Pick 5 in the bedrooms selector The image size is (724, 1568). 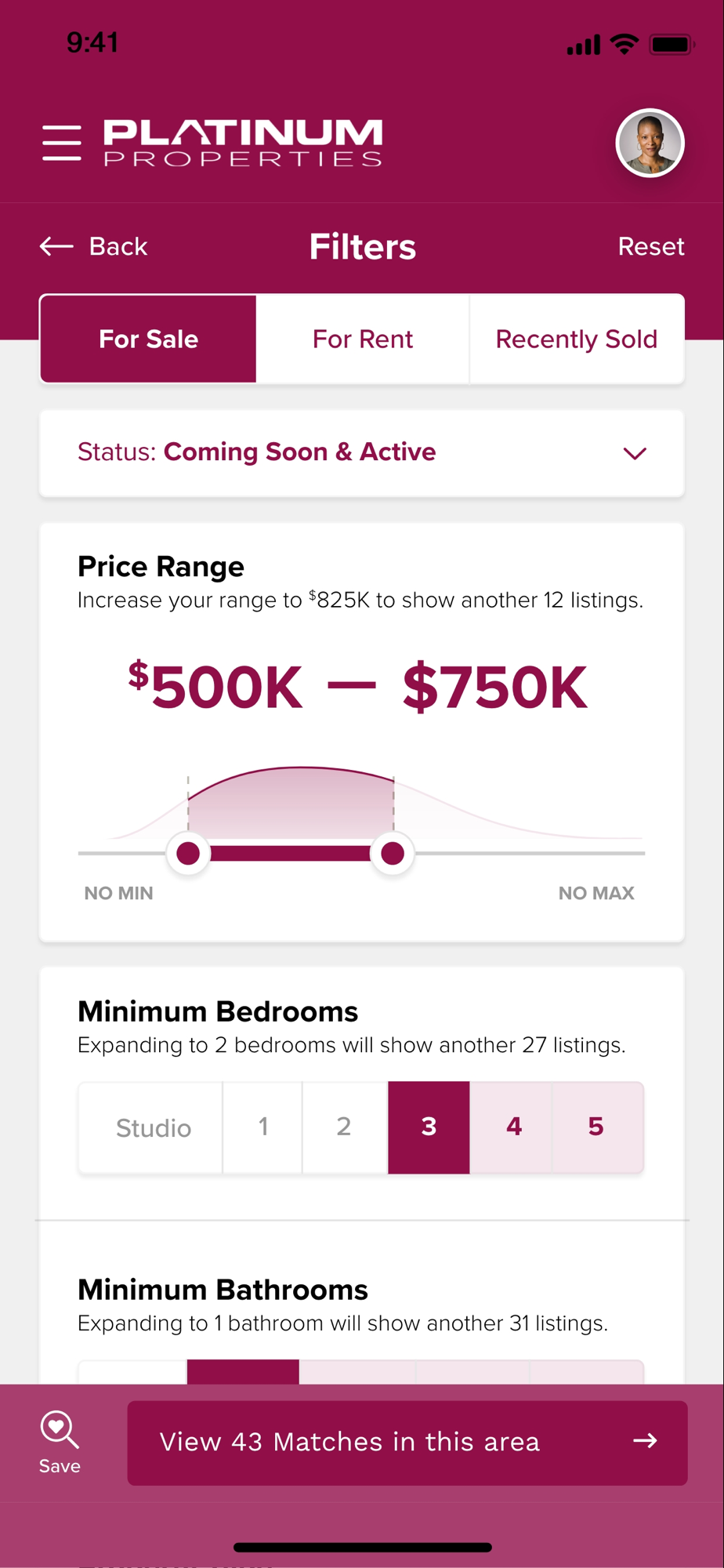[x=596, y=1127]
